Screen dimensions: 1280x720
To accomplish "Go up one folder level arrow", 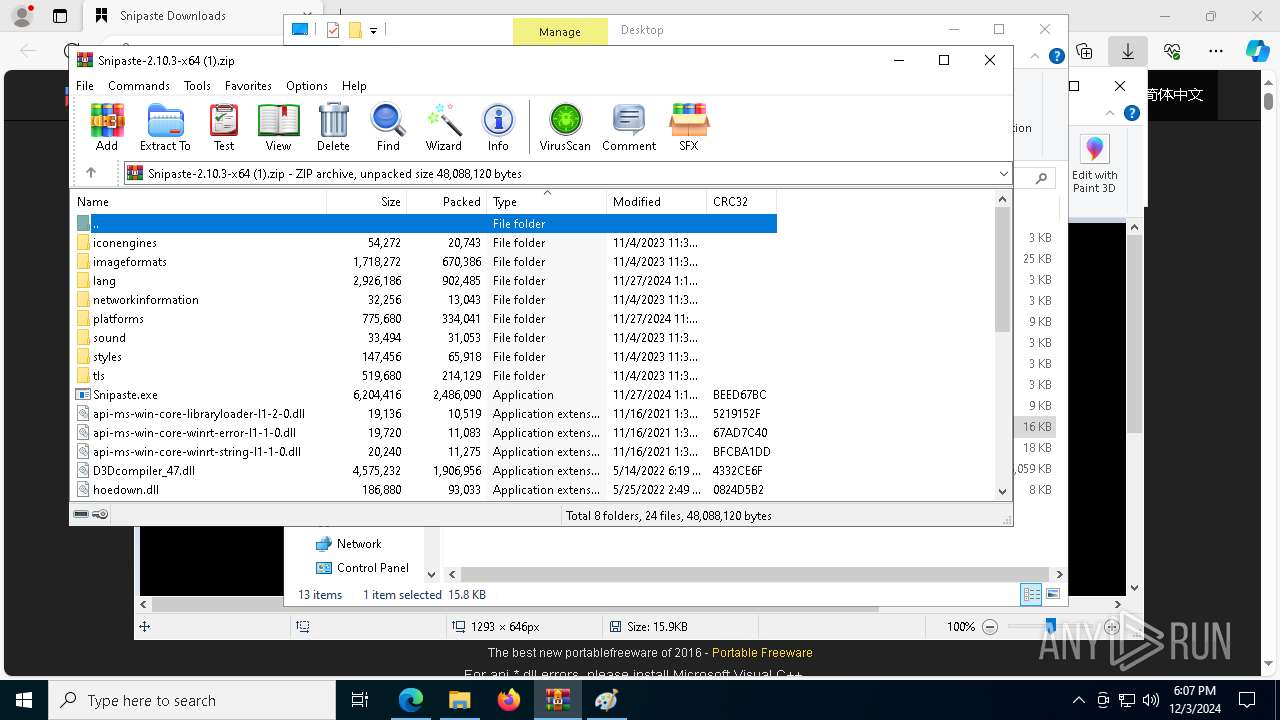I will [x=91, y=173].
